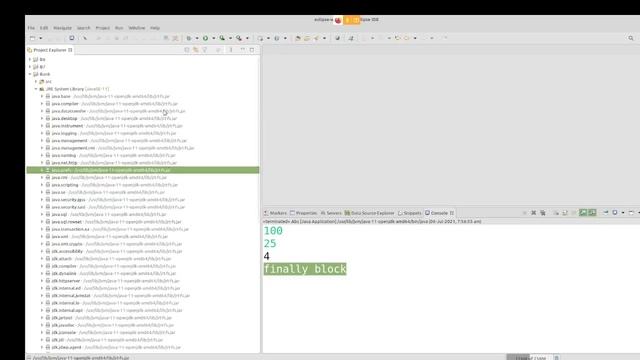Screen dimensions: 640x360
Task: Click the Search magnifier at toolbar right
Action: (631, 38)
